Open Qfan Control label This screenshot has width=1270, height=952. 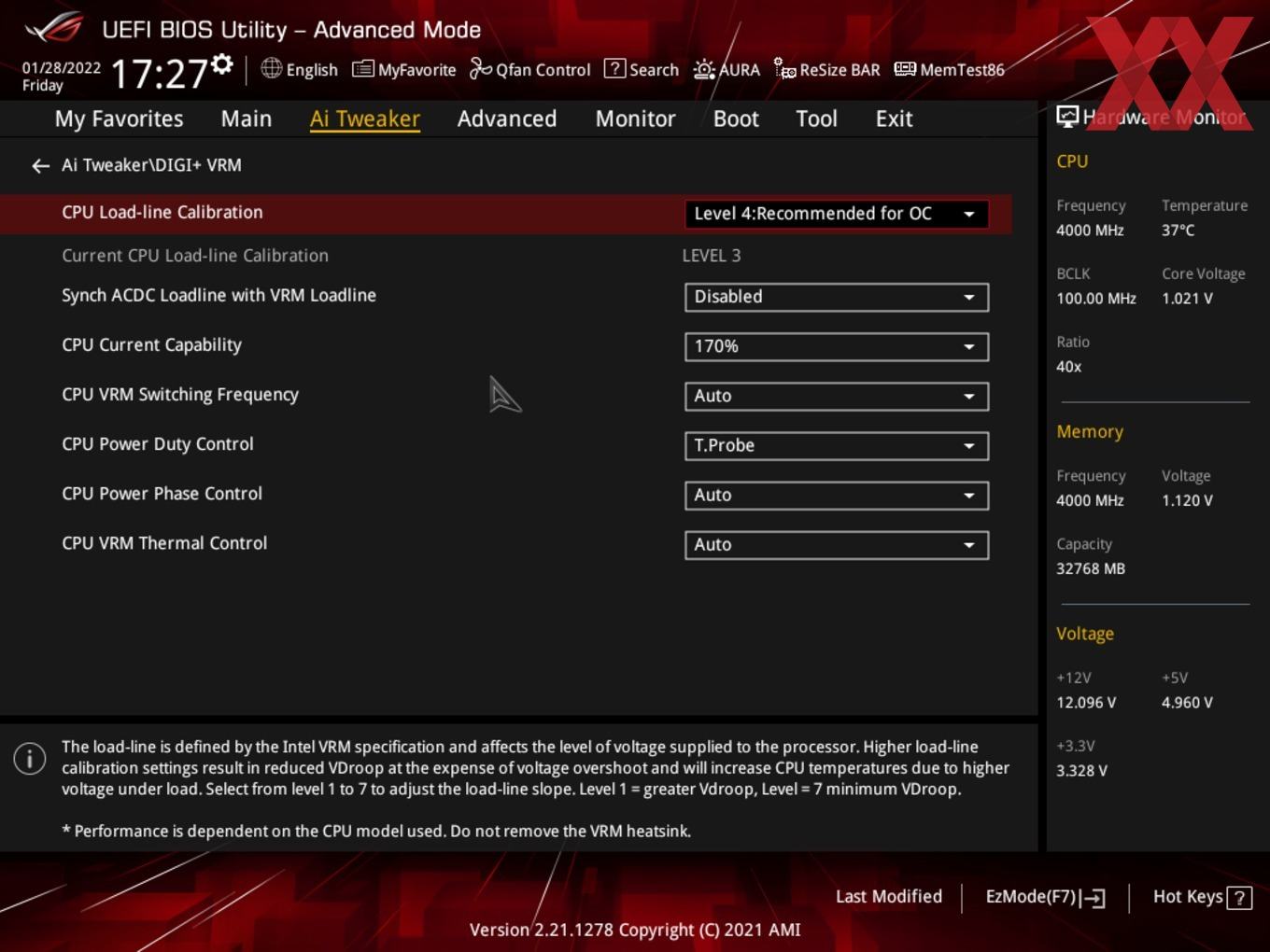pos(543,70)
